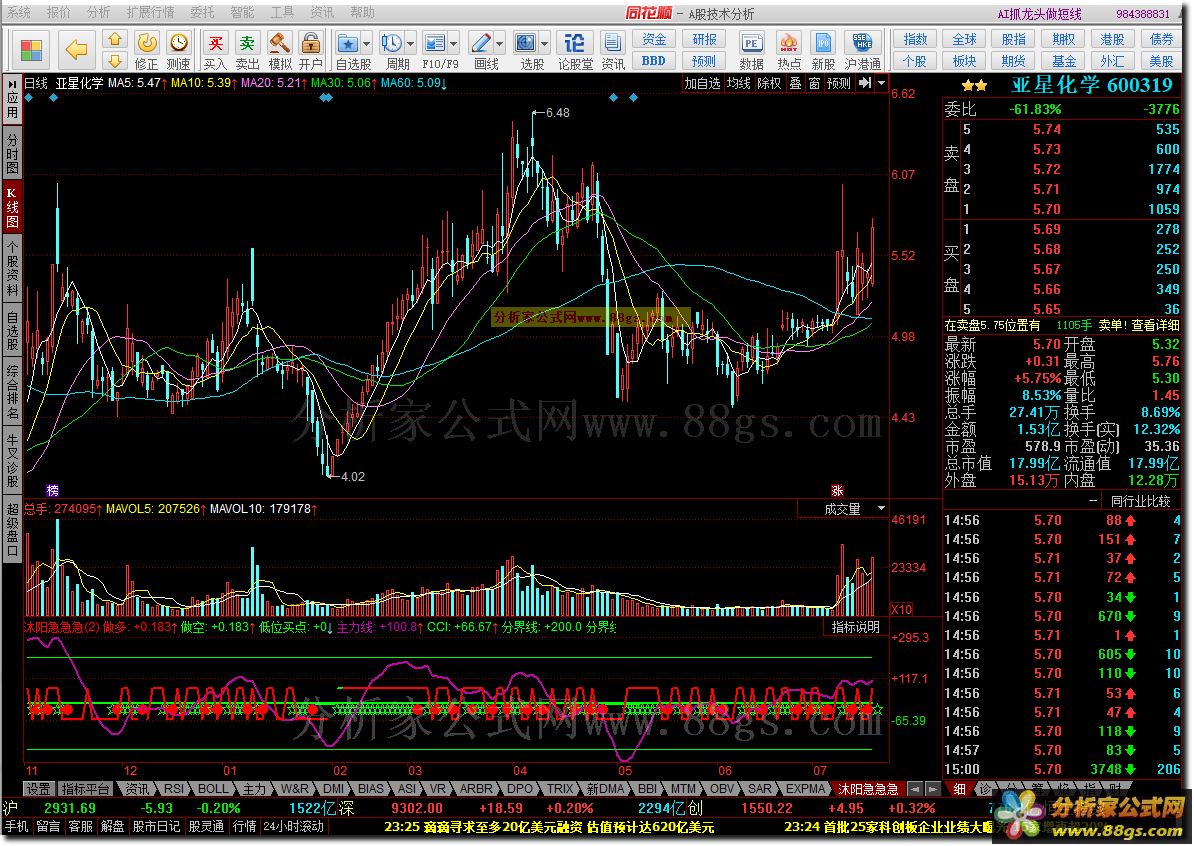Click the up arrow for previous stock

coord(114,39)
